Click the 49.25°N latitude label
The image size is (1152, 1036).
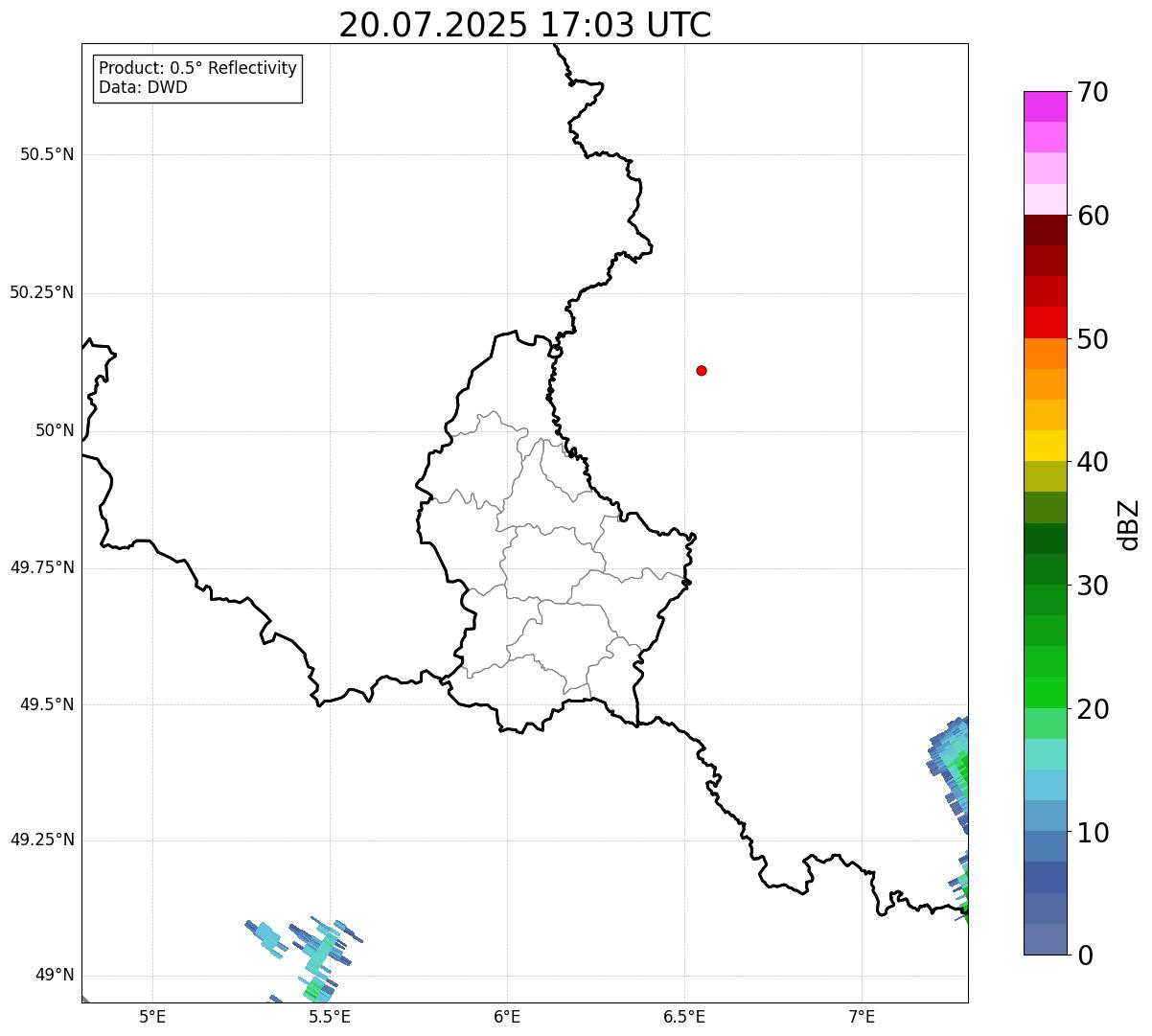41,840
